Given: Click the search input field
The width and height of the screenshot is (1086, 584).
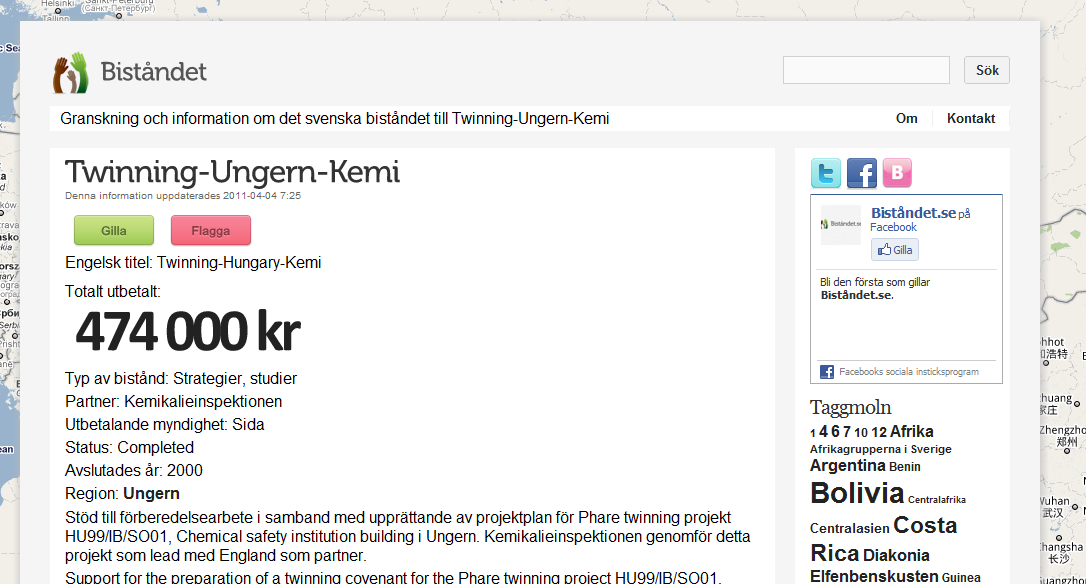Looking at the screenshot, I should (866, 70).
